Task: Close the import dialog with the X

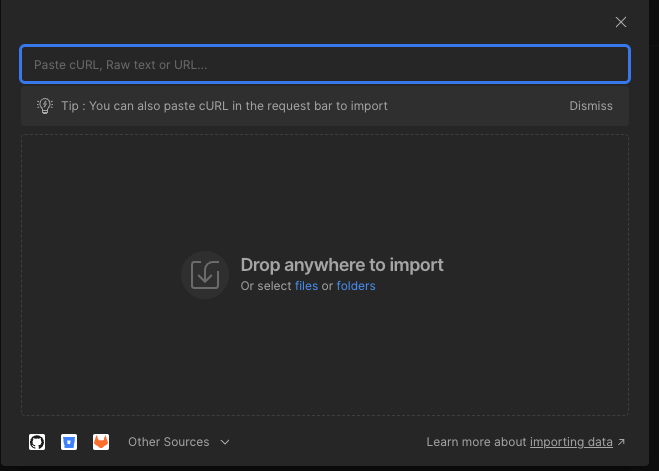Action: [x=621, y=22]
